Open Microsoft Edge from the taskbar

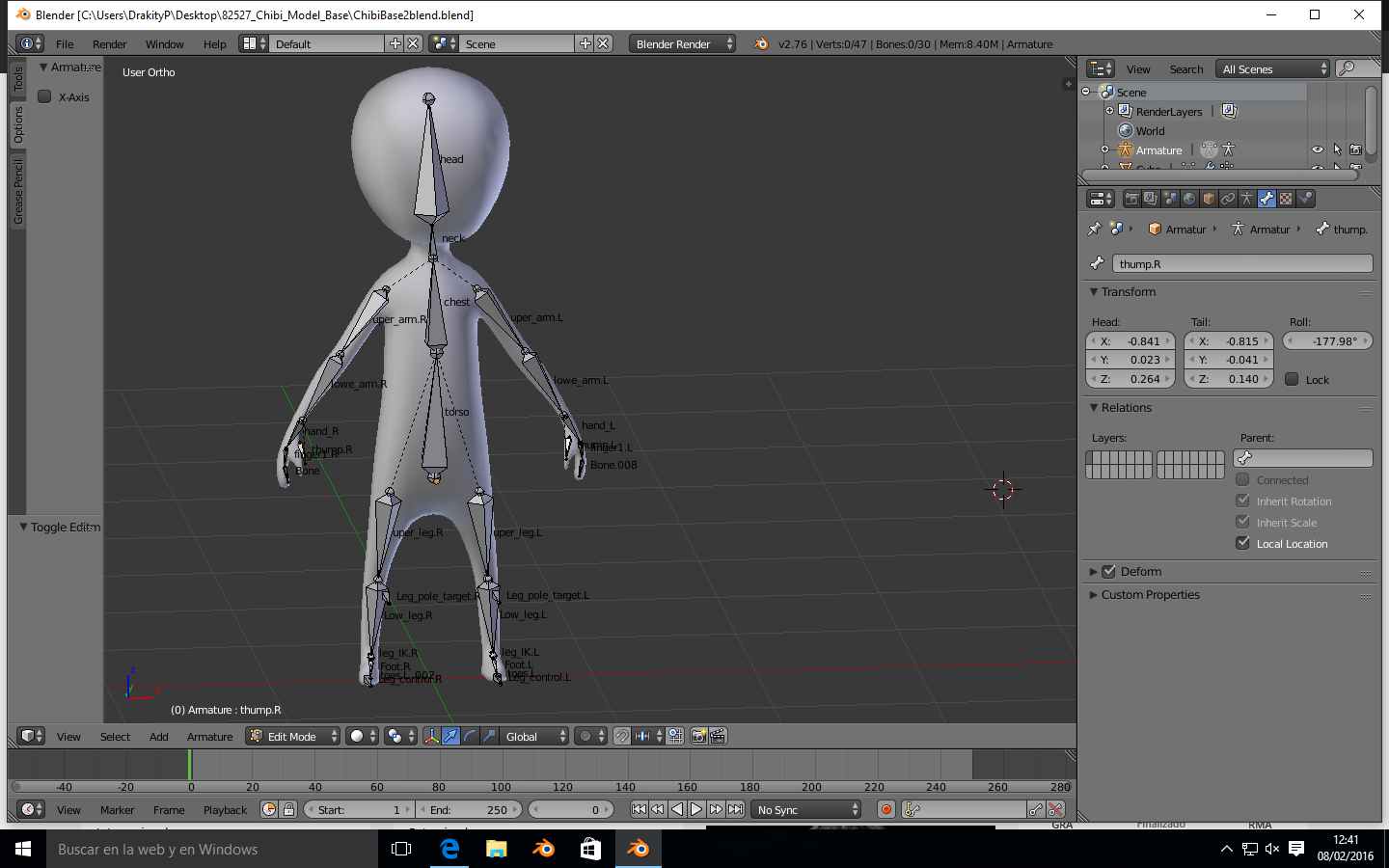449,849
